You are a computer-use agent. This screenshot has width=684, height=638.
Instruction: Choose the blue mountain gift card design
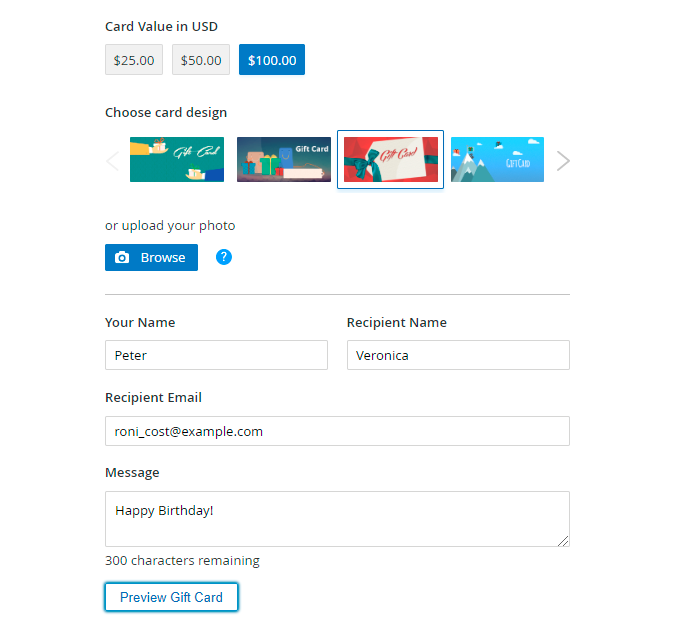pyautogui.click(x=497, y=160)
